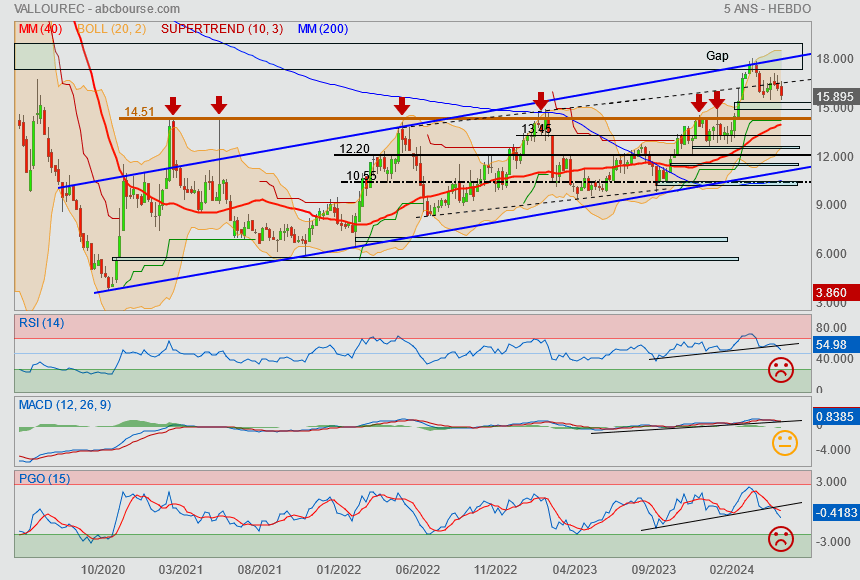Click the red 3.860 price tag
The image size is (860, 580).
click(x=835, y=293)
